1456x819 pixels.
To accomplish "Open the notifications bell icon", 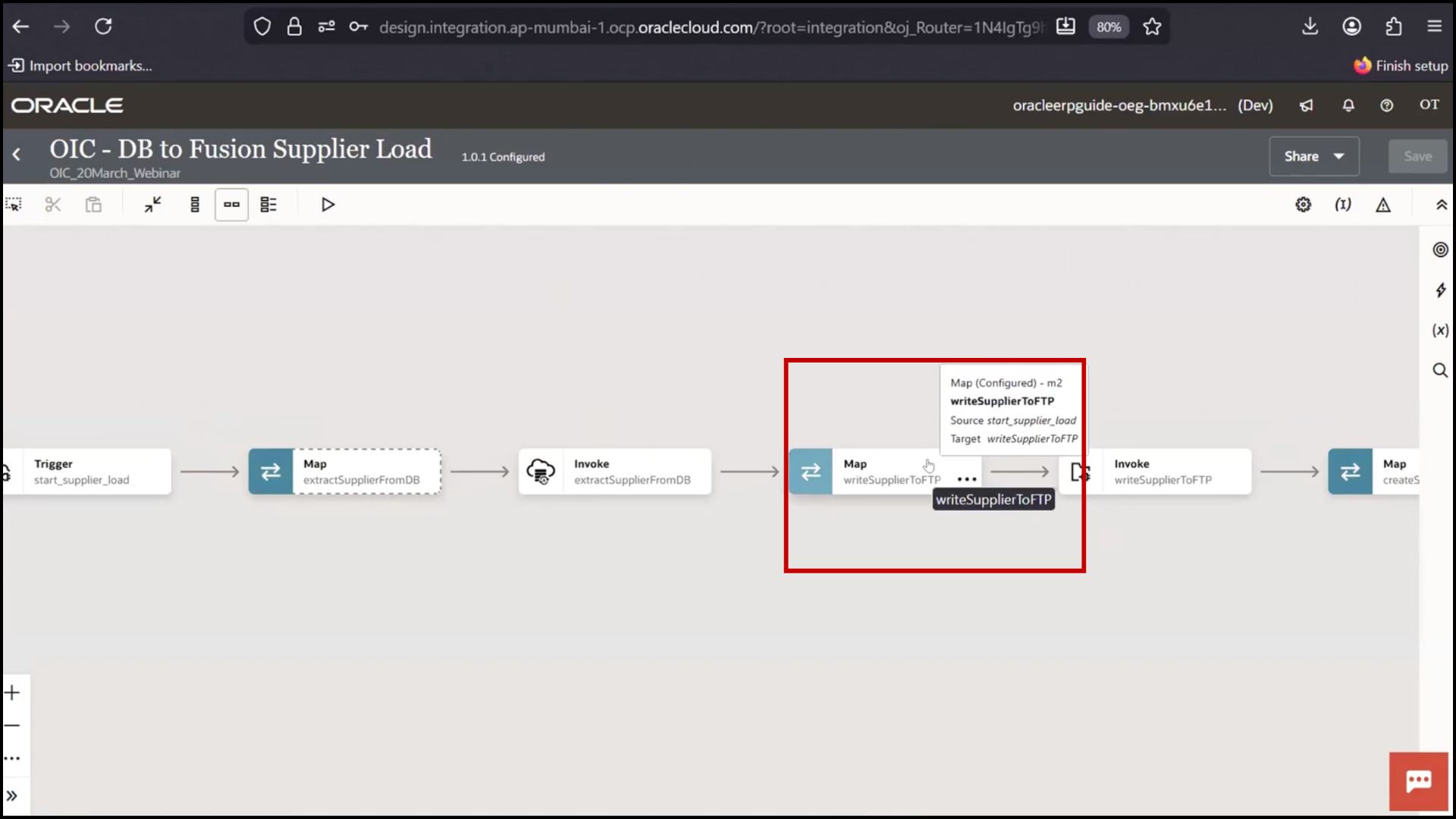I will point(1348,105).
